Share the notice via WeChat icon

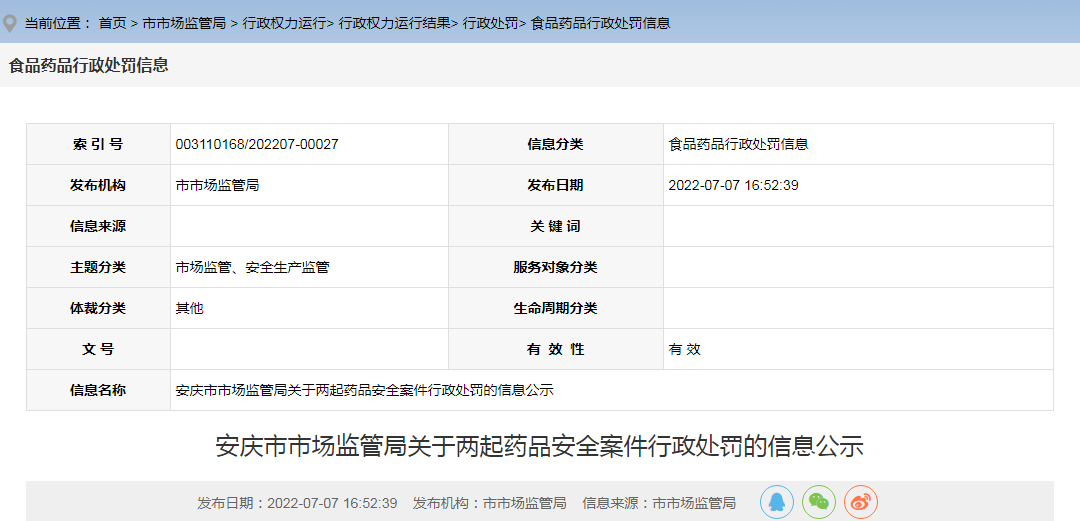(x=819, y=502)
